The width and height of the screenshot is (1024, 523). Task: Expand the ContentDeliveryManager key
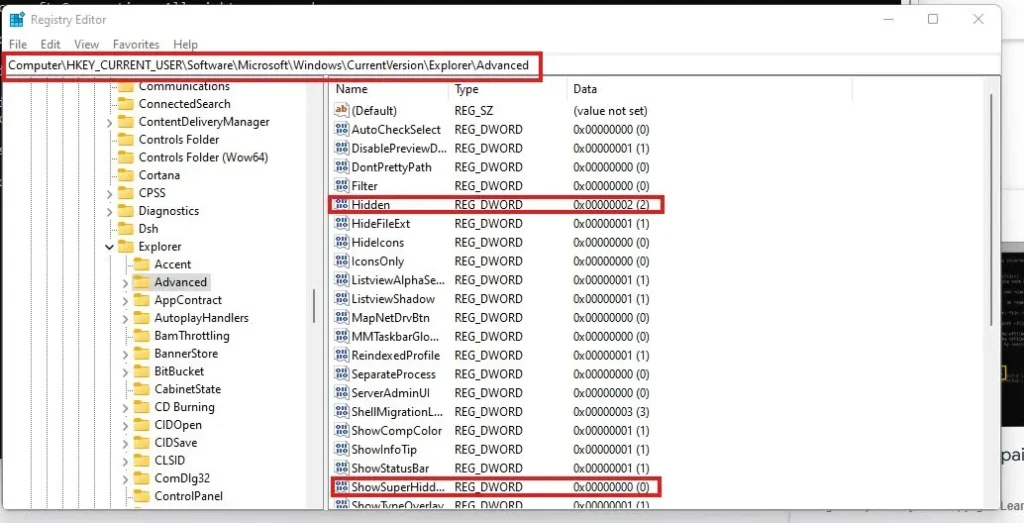point(109,122)
